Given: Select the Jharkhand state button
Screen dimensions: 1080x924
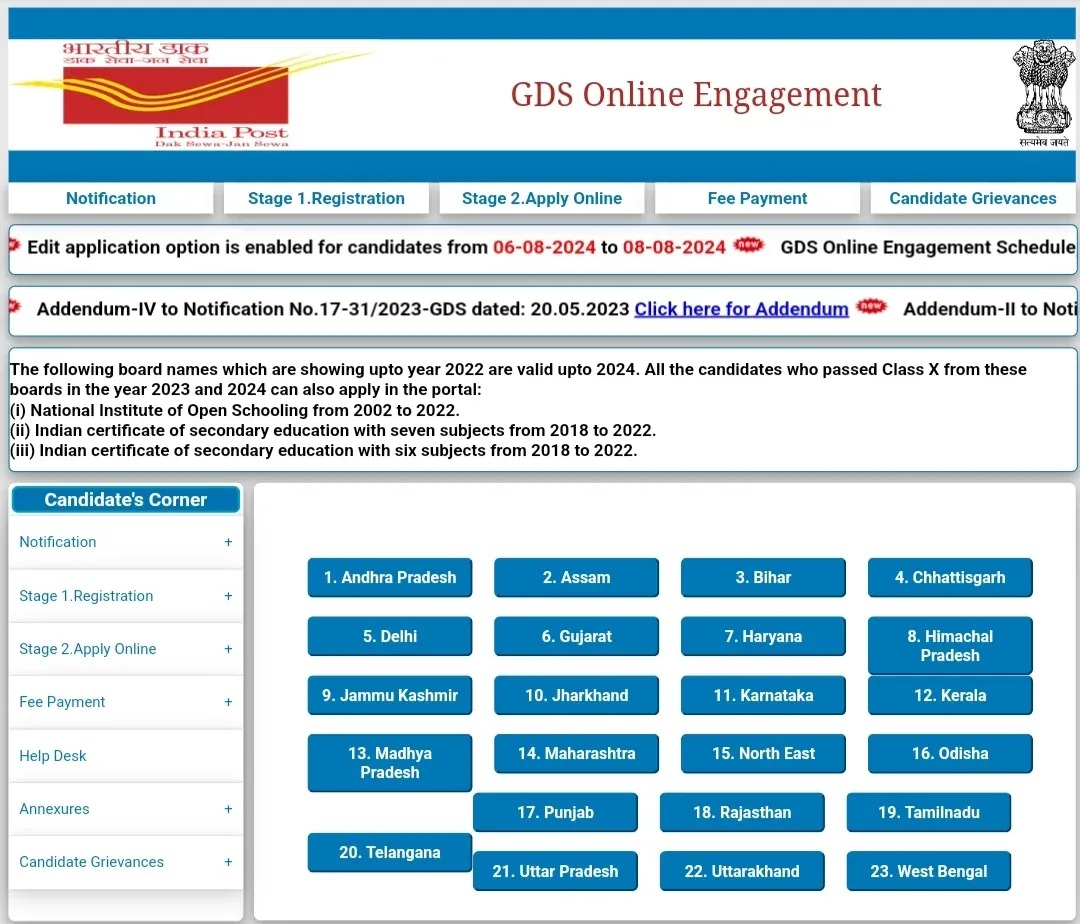Looking at the screenshot, I should (x=577, y=695).
